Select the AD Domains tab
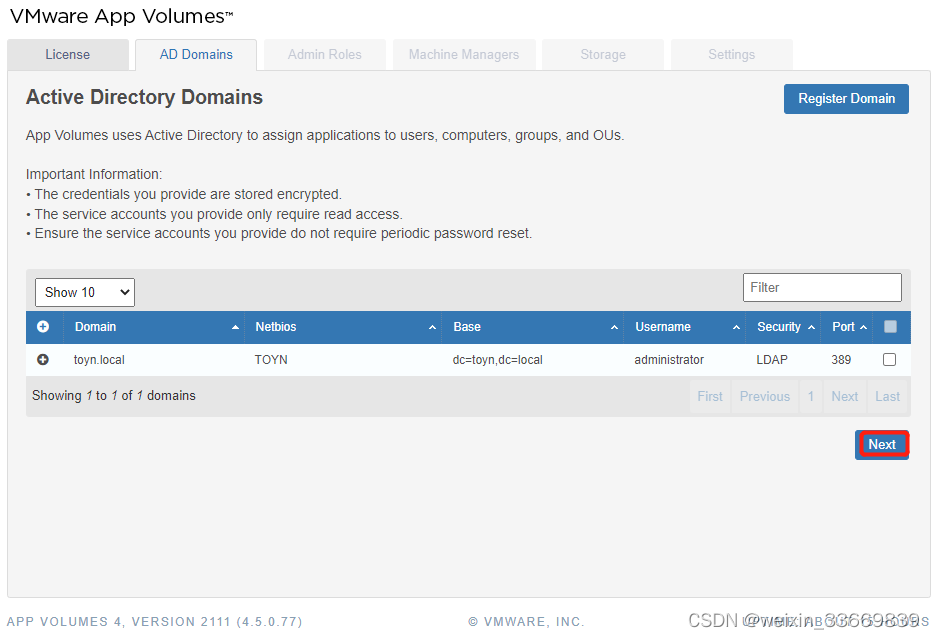The width and height of the screenshot is (935, 639). pos(196,55)
